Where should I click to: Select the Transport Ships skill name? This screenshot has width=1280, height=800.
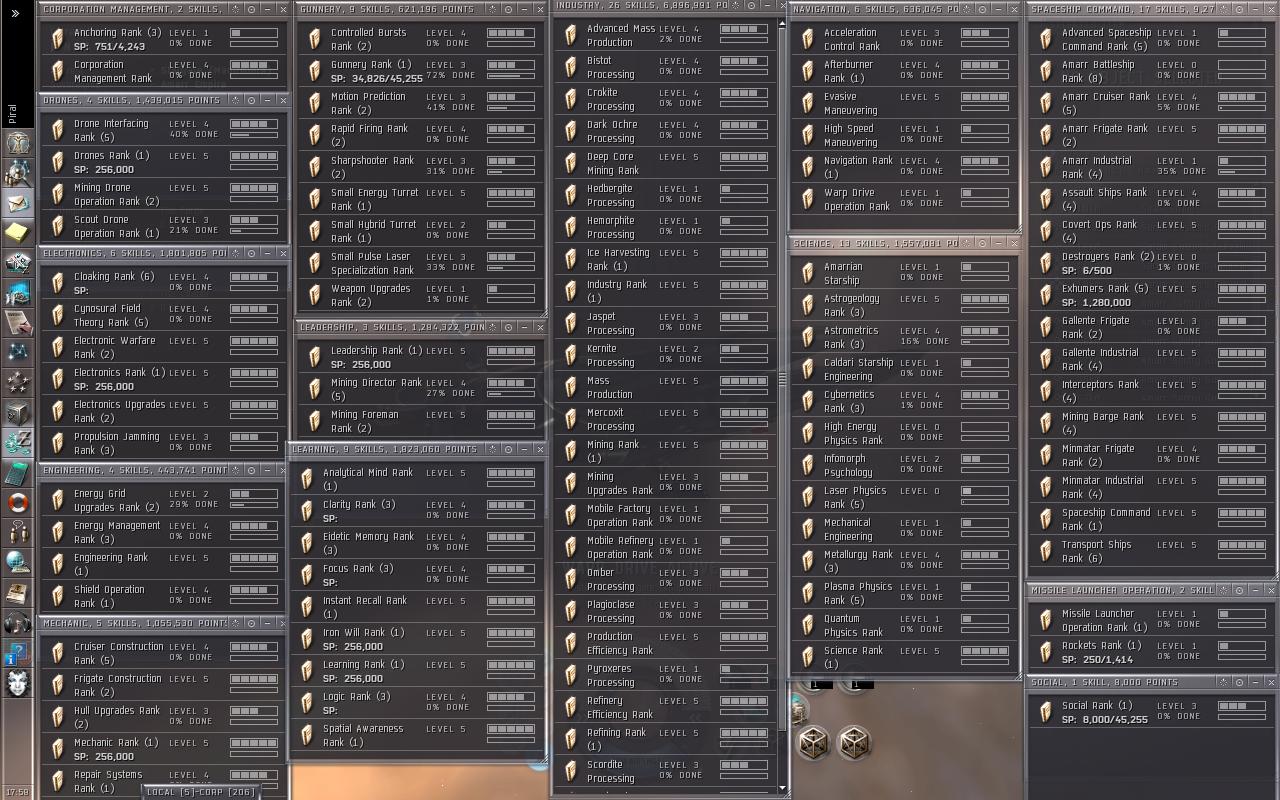[x=1096, y=551]
